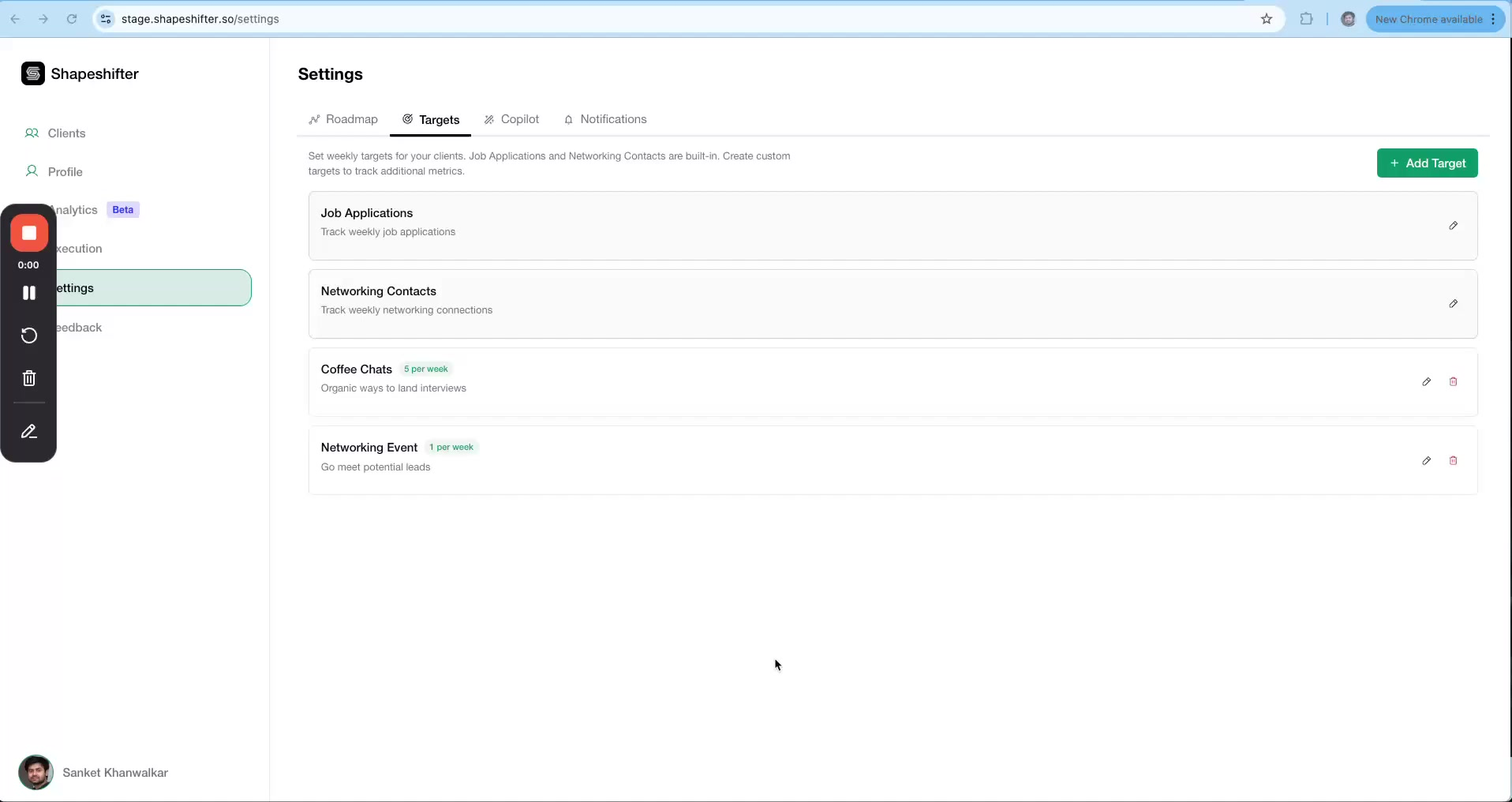Discard recording with trash icon

[x=29, y=379]
